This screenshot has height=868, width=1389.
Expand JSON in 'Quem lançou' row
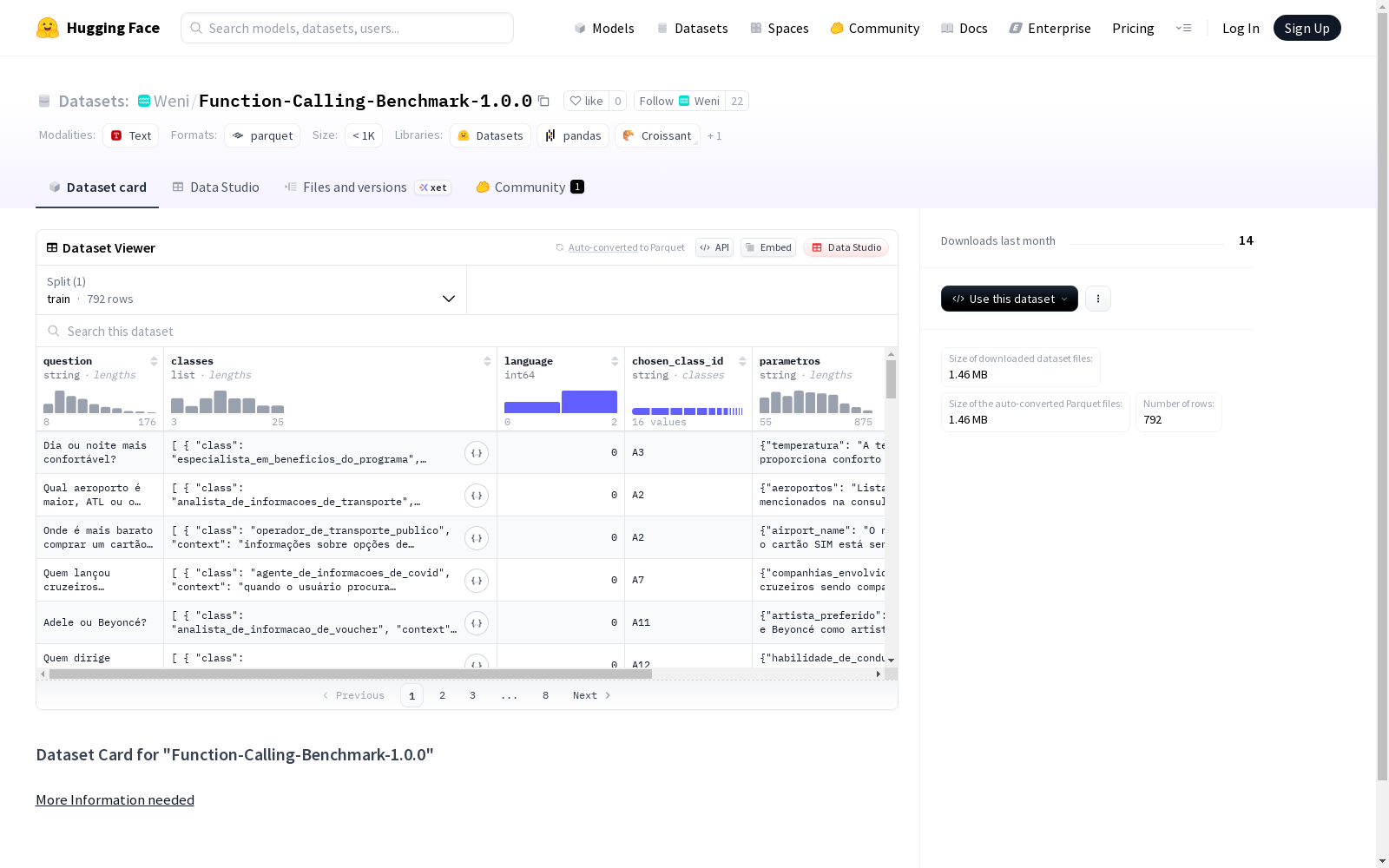click(477, 581)
